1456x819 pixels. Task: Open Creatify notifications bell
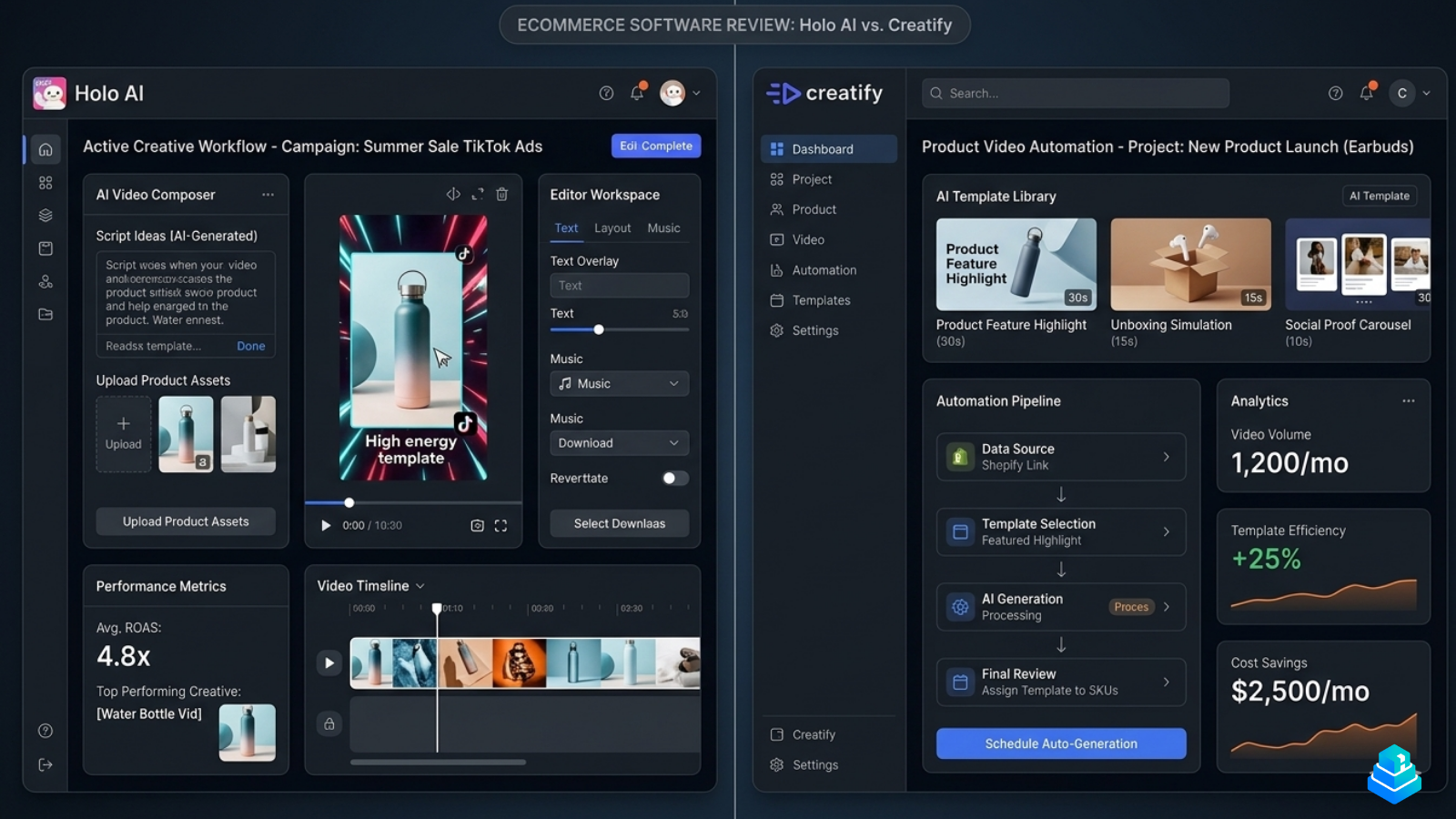pos(1367,92)
